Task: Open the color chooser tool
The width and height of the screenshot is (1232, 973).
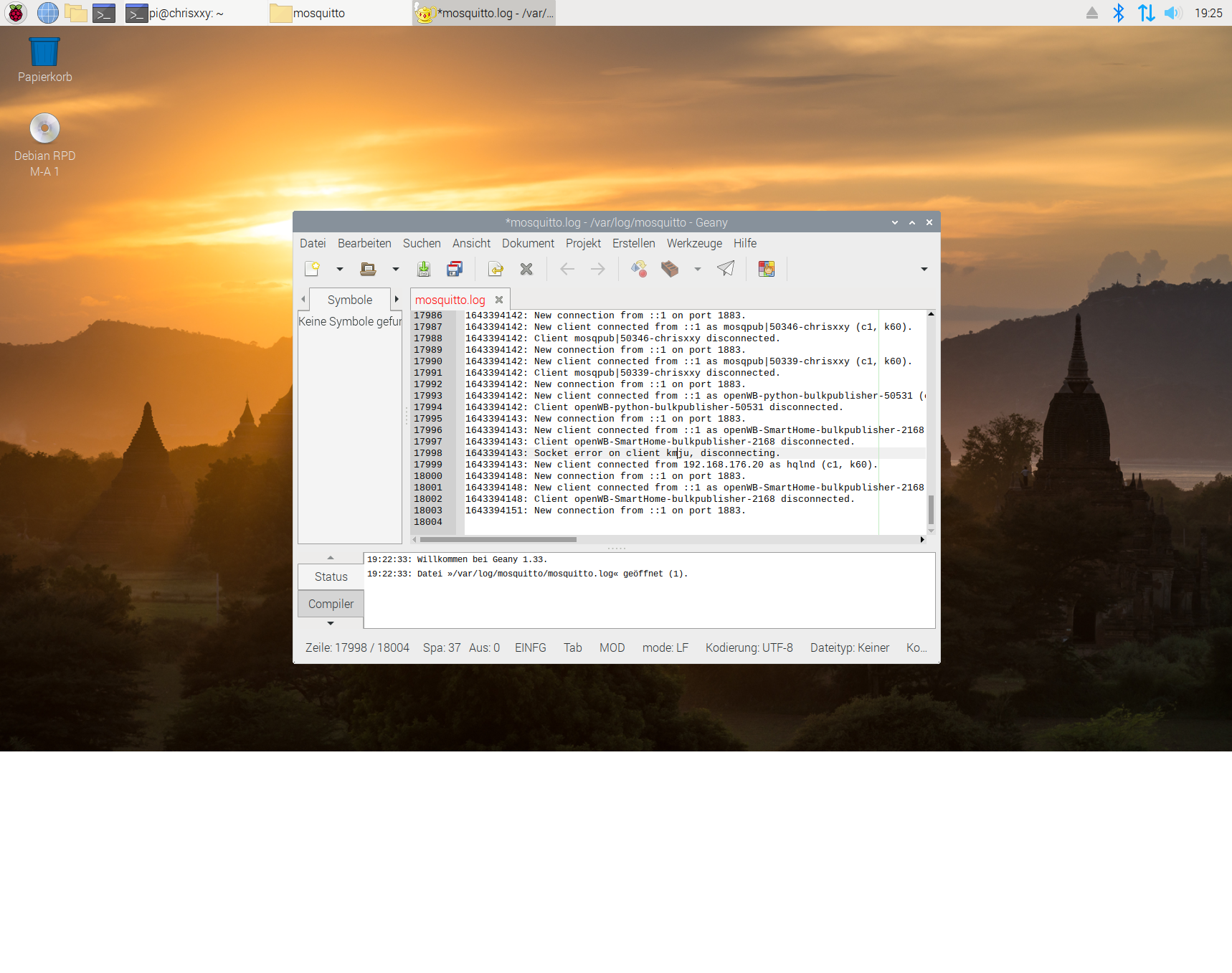Action: point(767,269)
